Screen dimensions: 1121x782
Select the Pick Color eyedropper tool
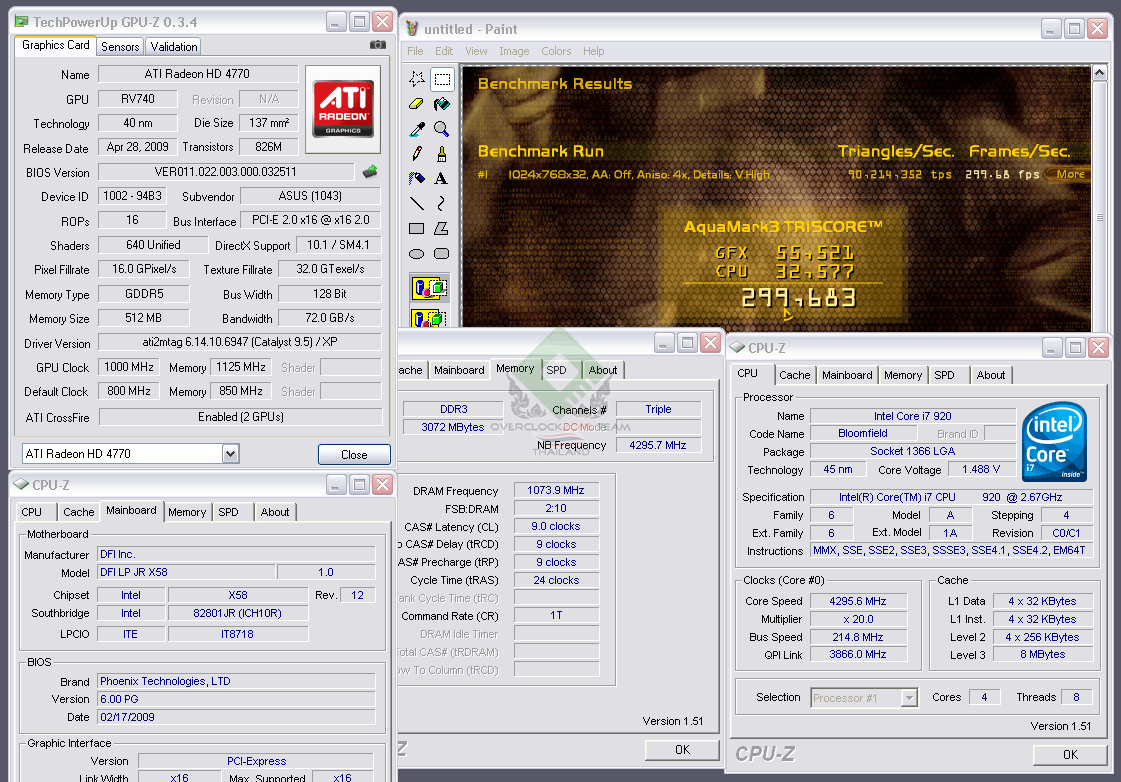417,129
